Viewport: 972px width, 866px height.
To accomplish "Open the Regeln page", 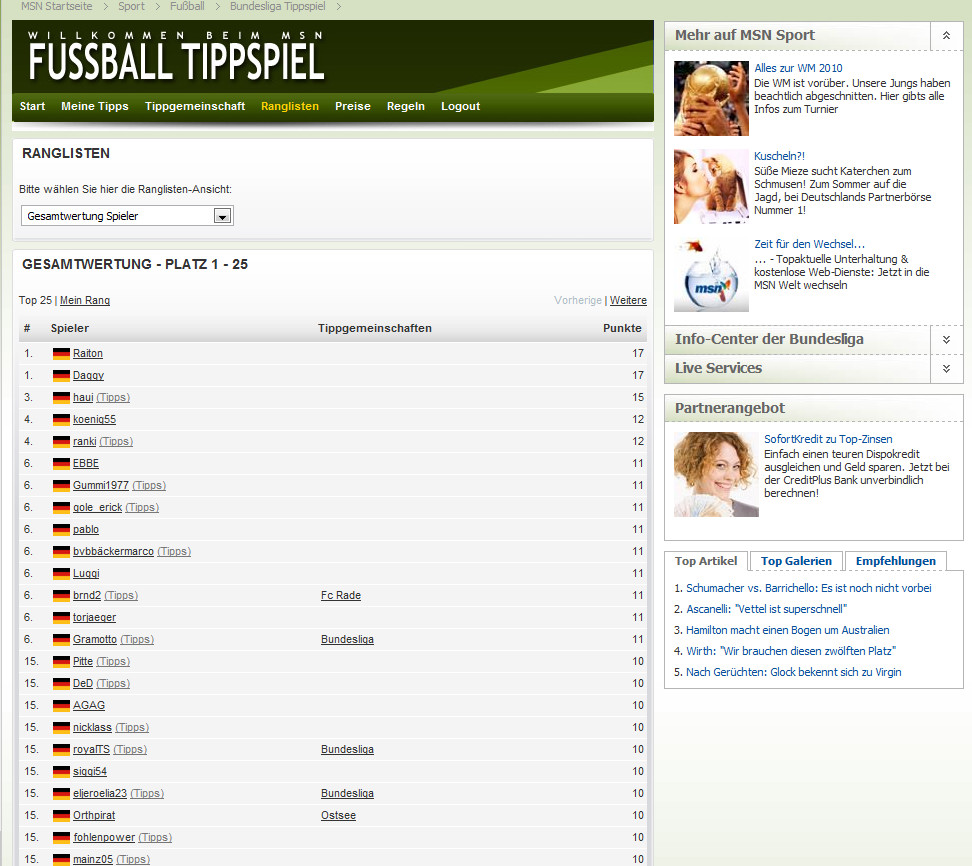I will 405,106.
